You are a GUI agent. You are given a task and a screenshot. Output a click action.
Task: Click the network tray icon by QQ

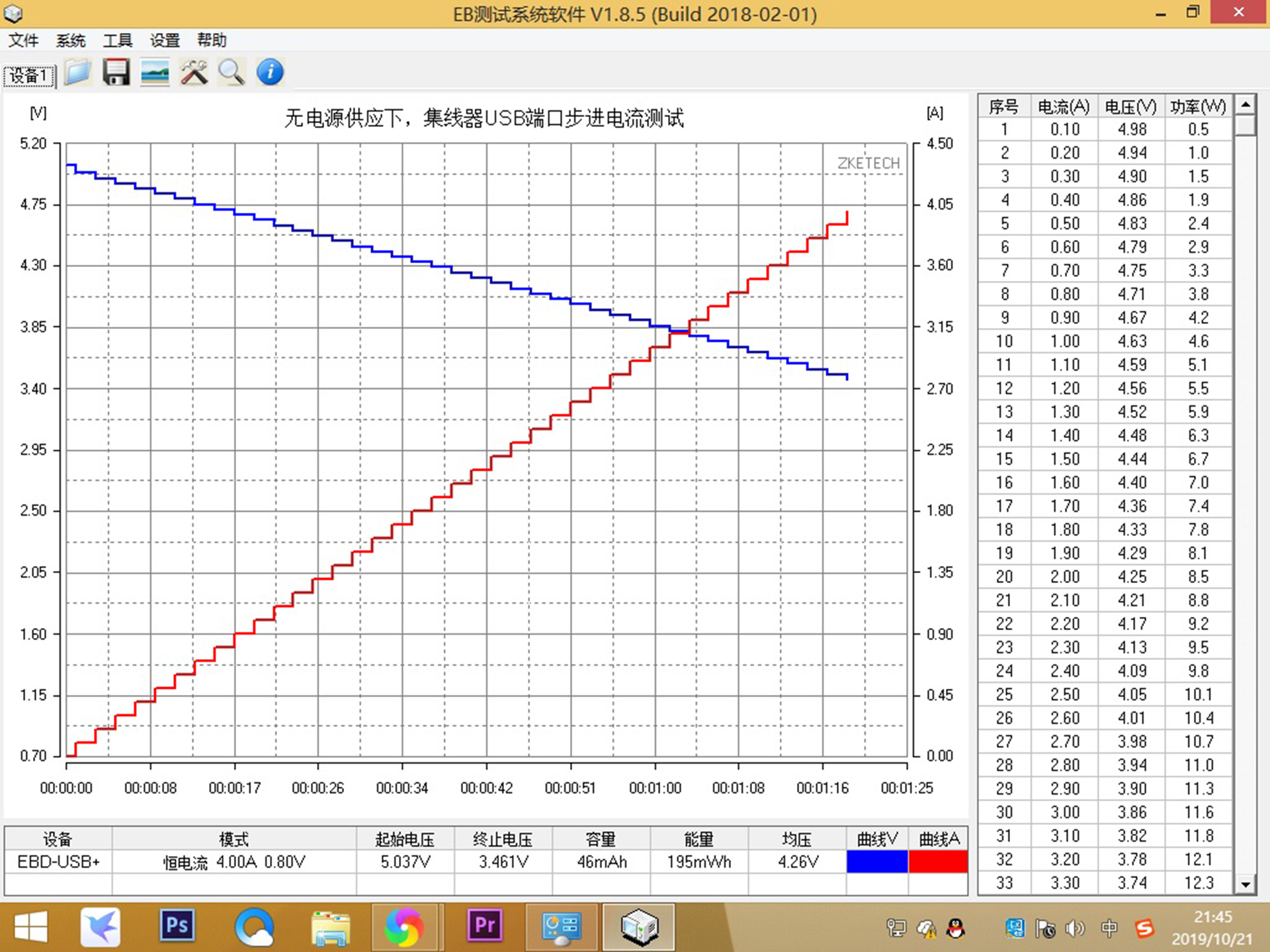896,929
